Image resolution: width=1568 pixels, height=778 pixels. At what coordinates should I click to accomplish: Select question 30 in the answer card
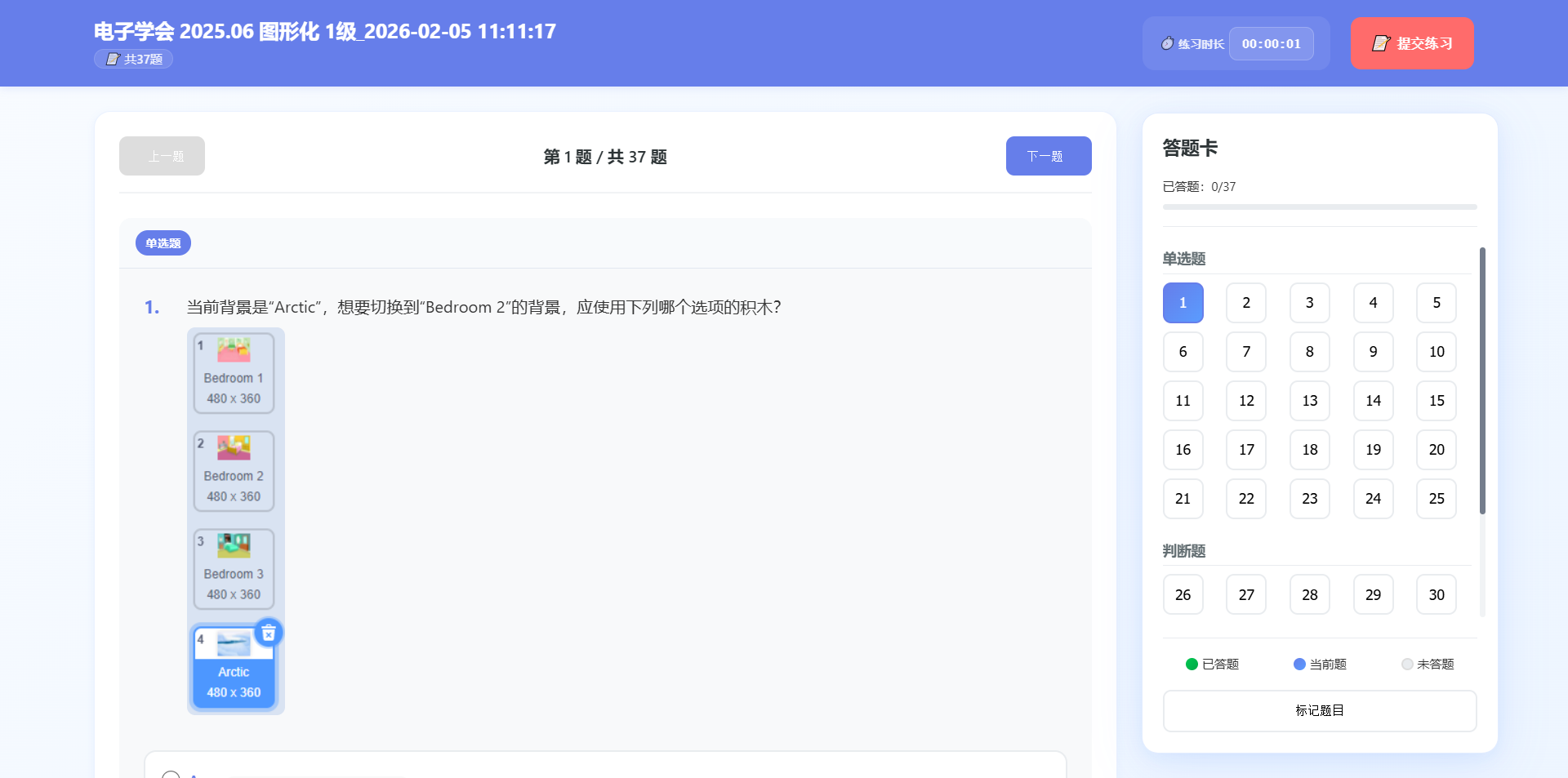(1437, 595)
